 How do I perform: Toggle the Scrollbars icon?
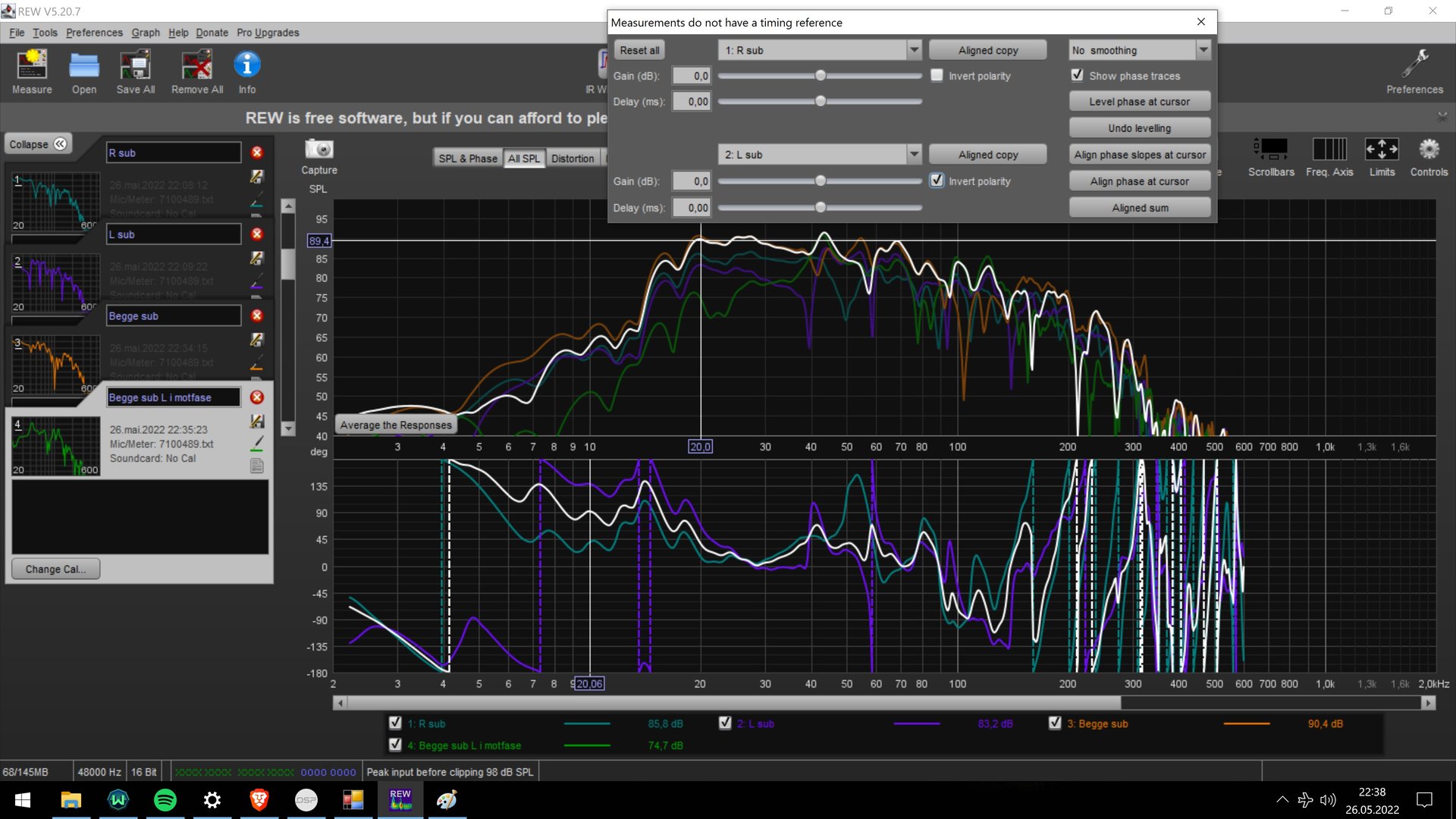click(1271, 149)
